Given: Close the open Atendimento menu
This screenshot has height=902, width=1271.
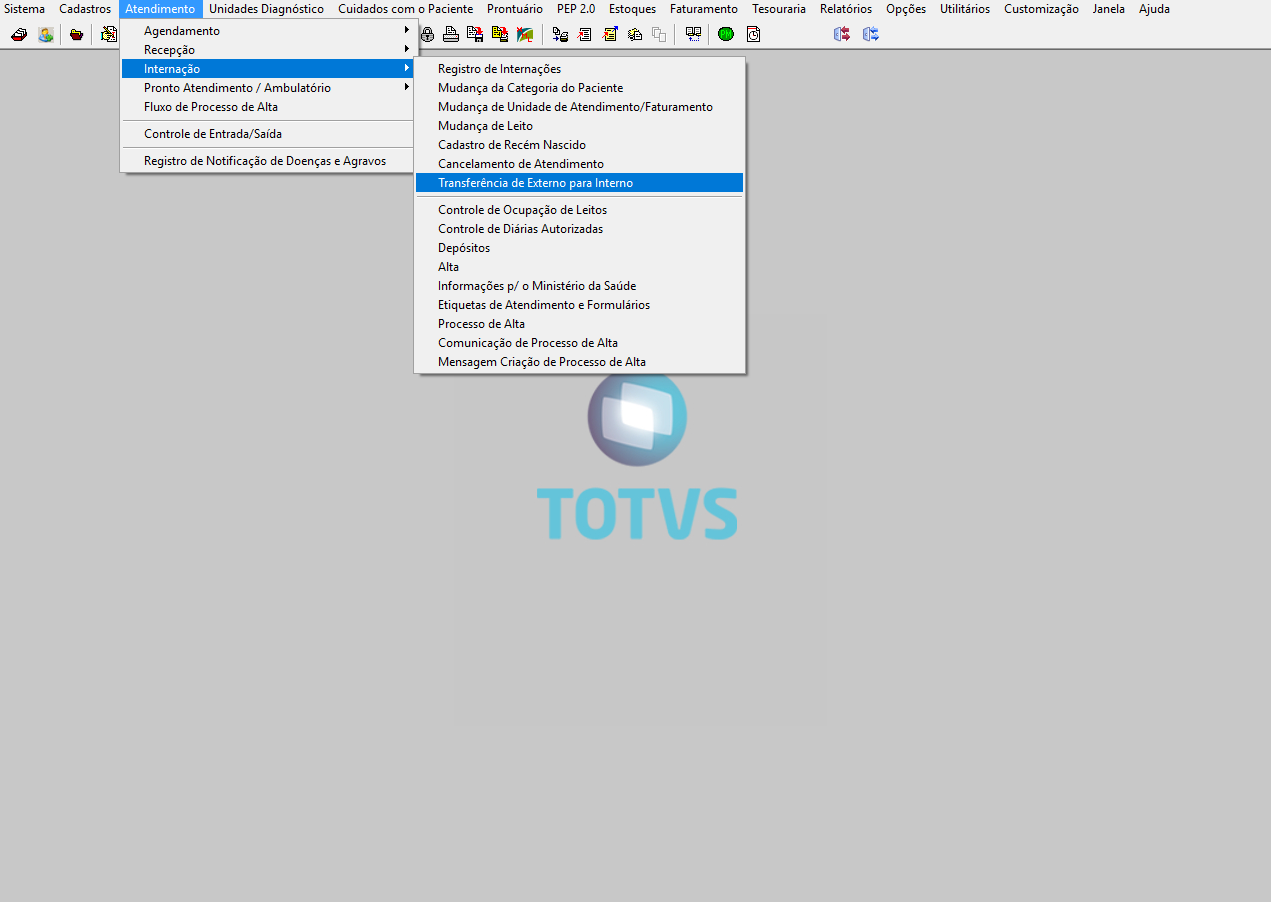Looking at the screenshot, I should [x=160, y=9].
